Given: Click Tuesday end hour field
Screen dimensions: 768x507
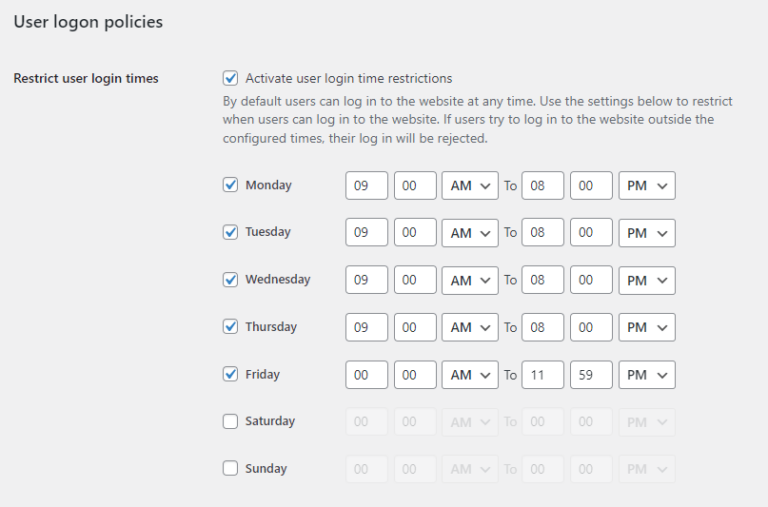Looking at the screenshot, I should (x=543, y=233).
